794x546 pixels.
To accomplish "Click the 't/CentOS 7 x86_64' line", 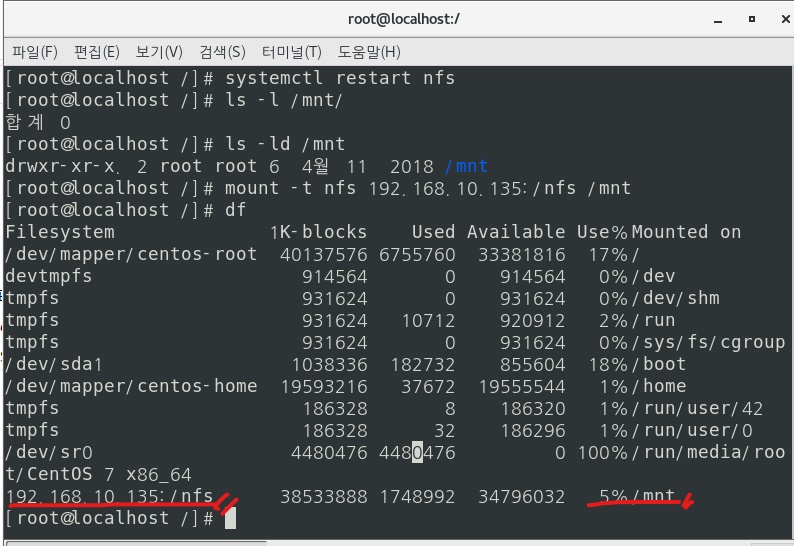I will [x=98, y=475].
